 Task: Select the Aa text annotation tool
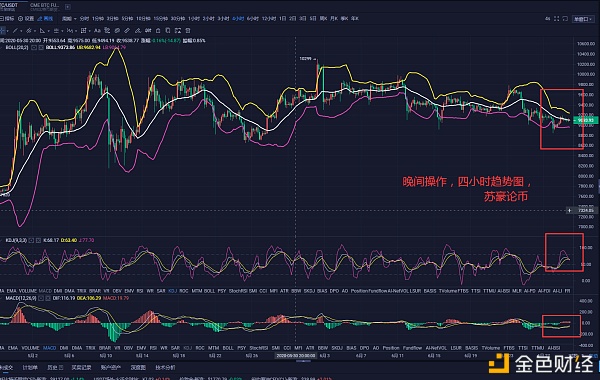(97, 31)
